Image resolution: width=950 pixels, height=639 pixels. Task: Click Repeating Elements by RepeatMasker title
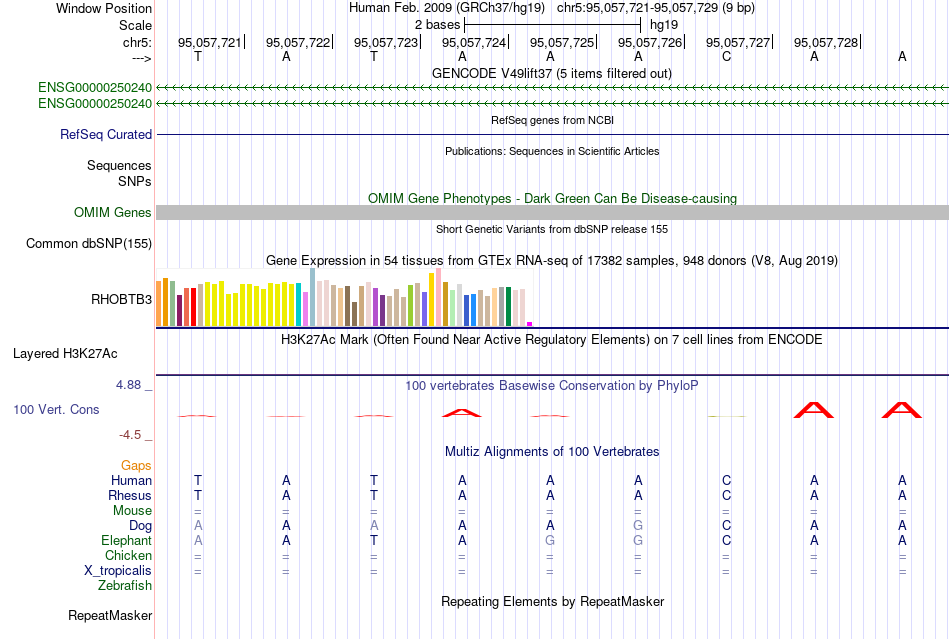pos(553,601)
